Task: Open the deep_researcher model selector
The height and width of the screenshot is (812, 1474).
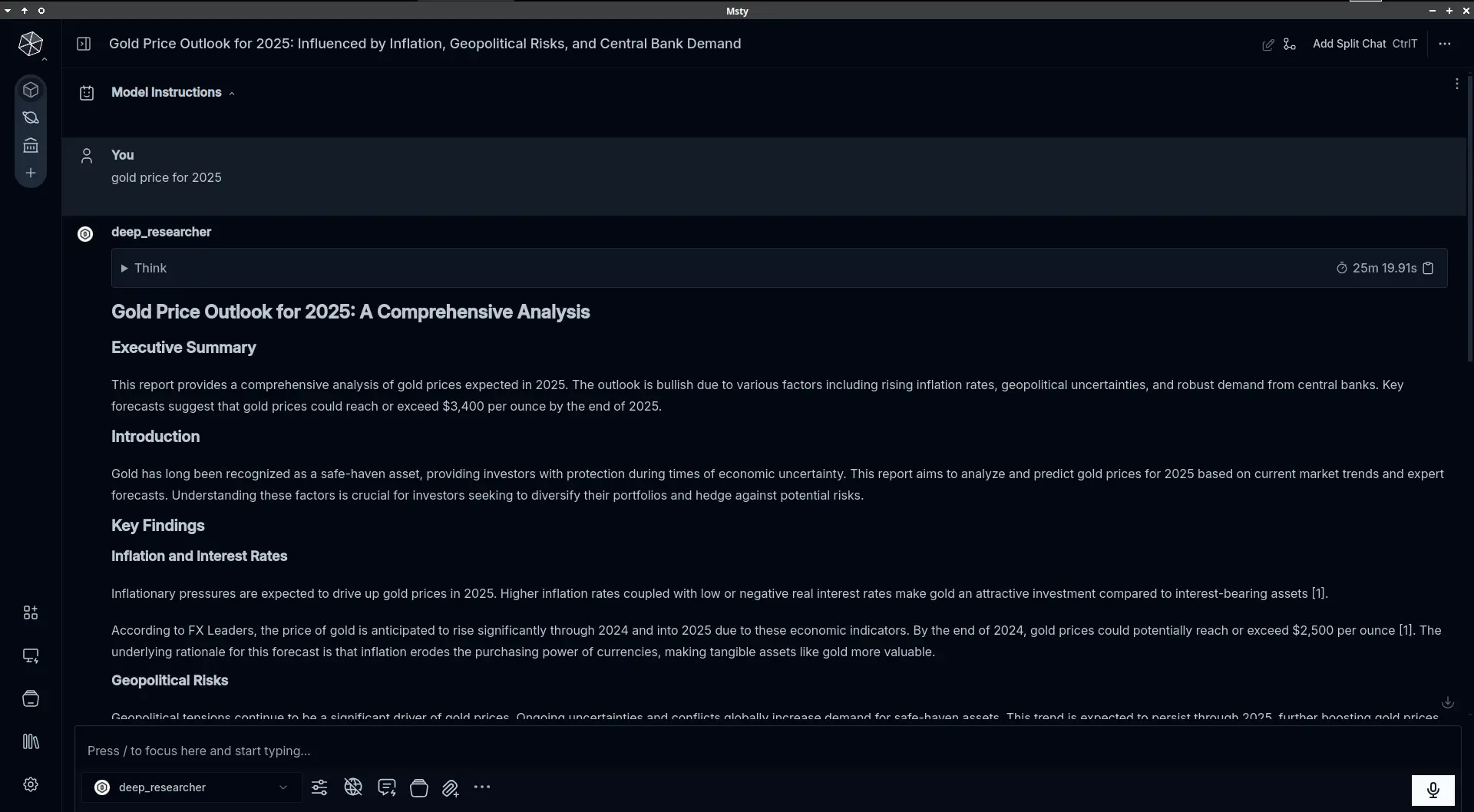Action: coord(190,787)
